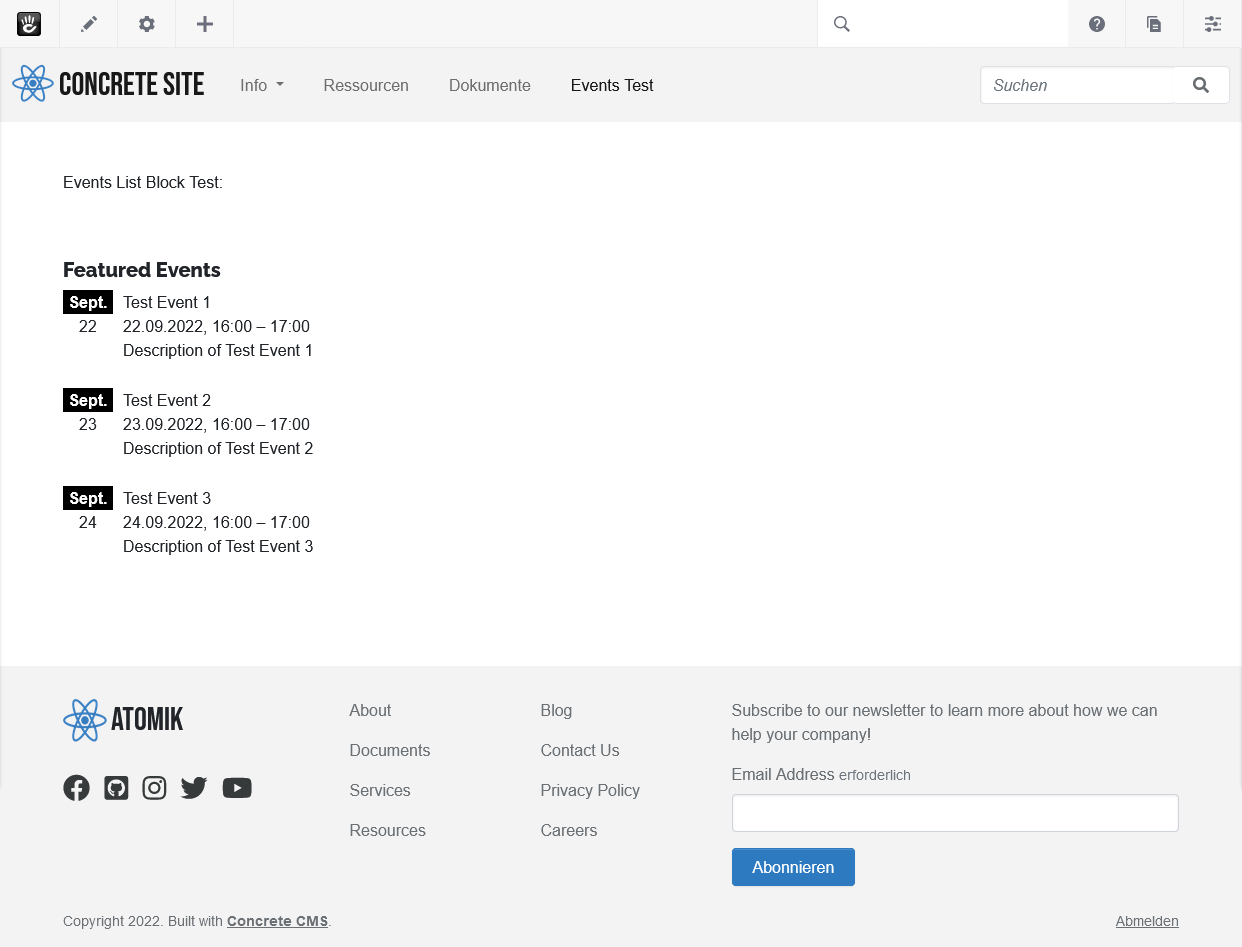Enter edit mode with the pencil icon
This screenshot has height=947, width=1242.
click(x=87, y=23)
